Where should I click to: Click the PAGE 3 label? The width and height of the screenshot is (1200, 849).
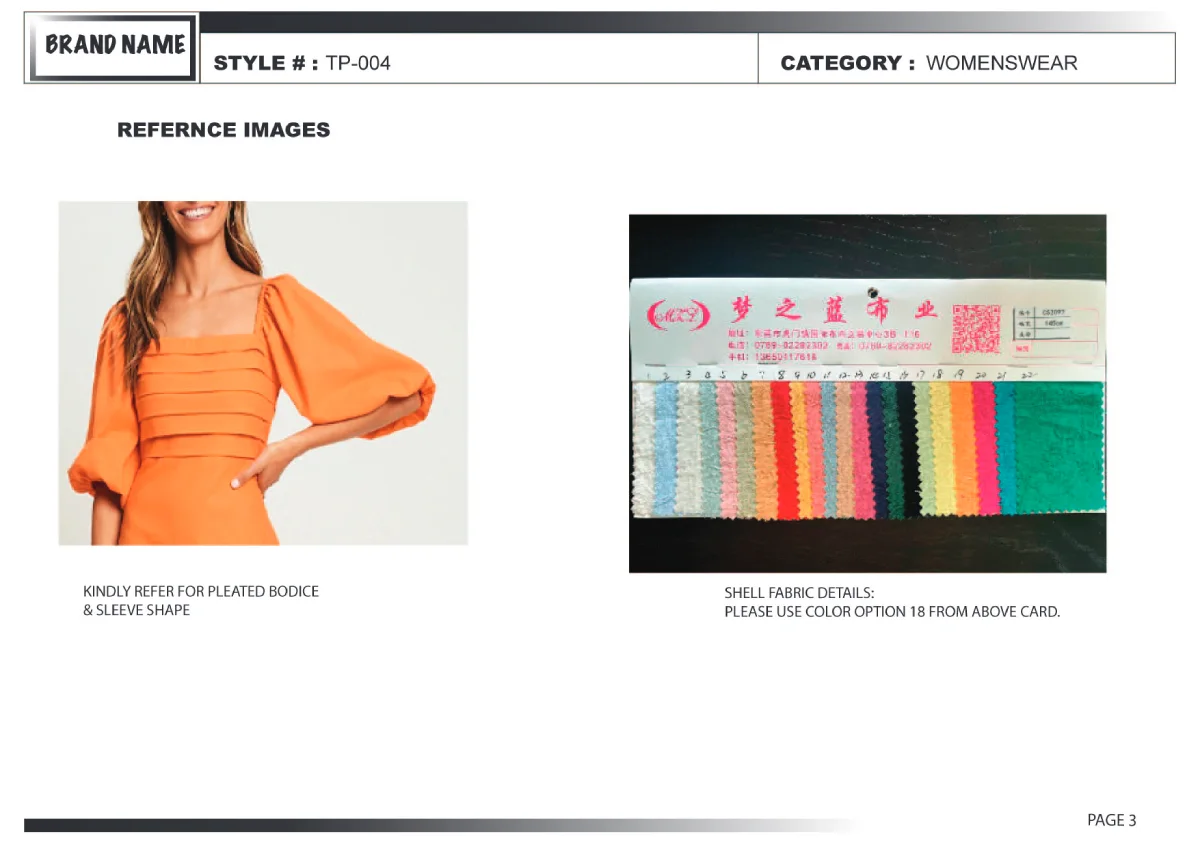(x=1111, y=820)
